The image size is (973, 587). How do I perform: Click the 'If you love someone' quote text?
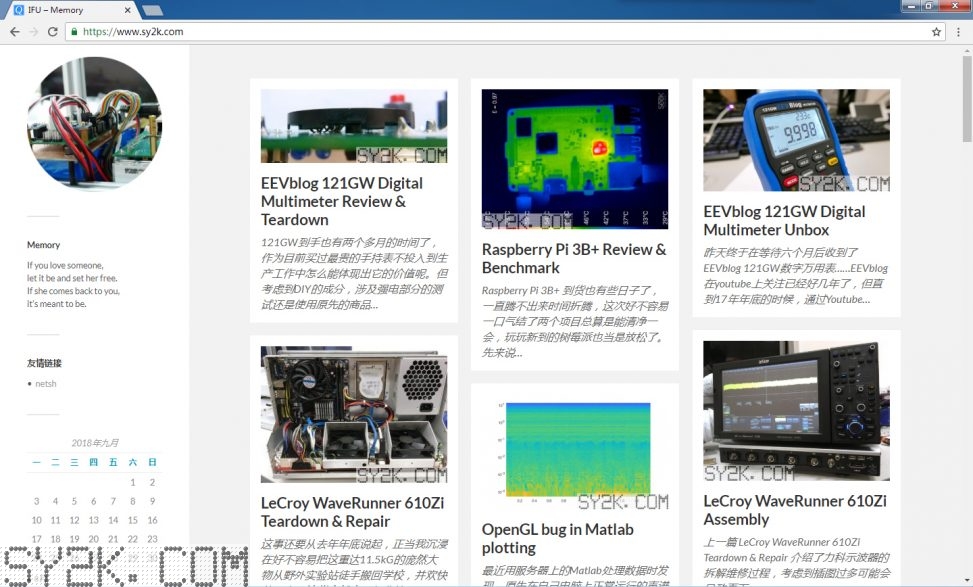pyautogui.click(x=73, y=284)
